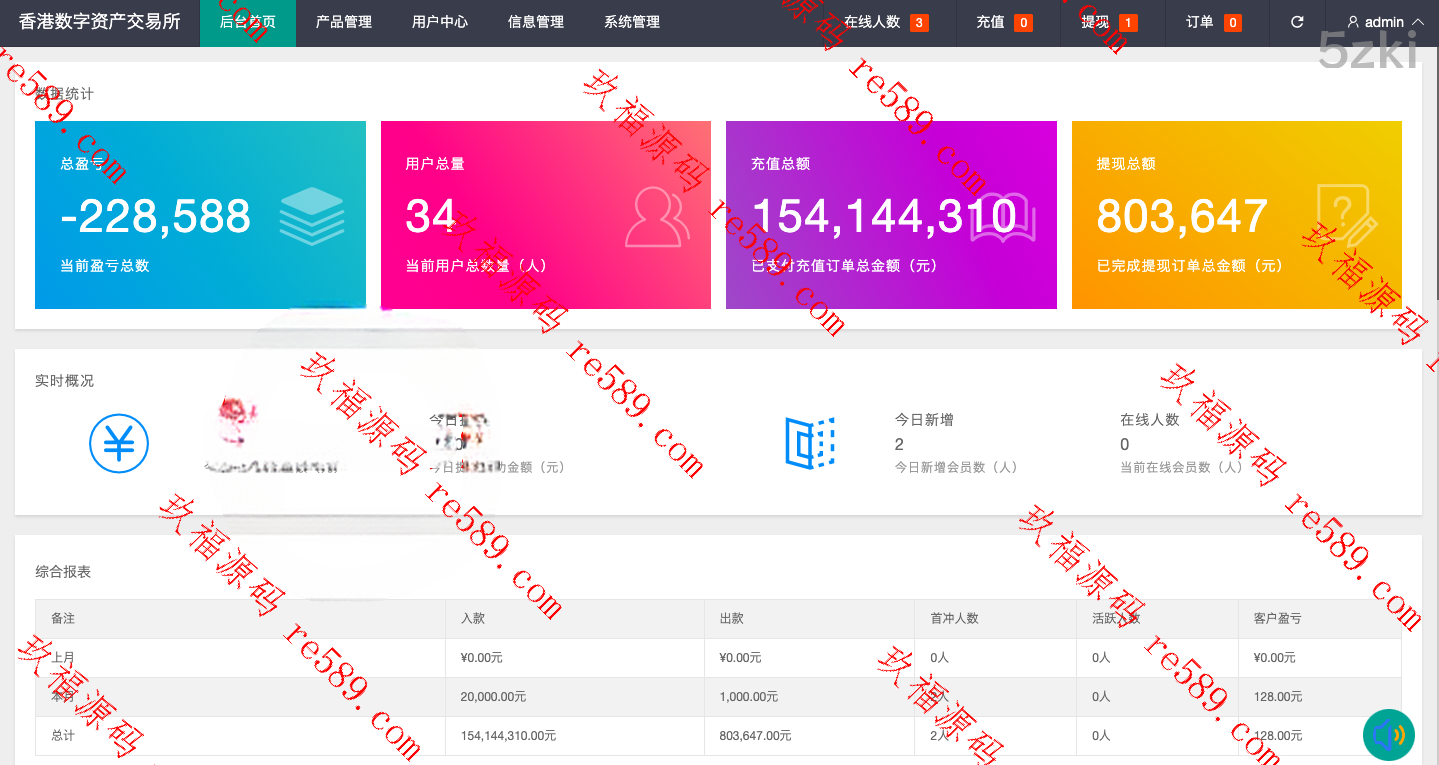This screenshot has height=765, width=1439.
Task: Click the refresh icon in the top bar
Action: tap(1296, 22)
